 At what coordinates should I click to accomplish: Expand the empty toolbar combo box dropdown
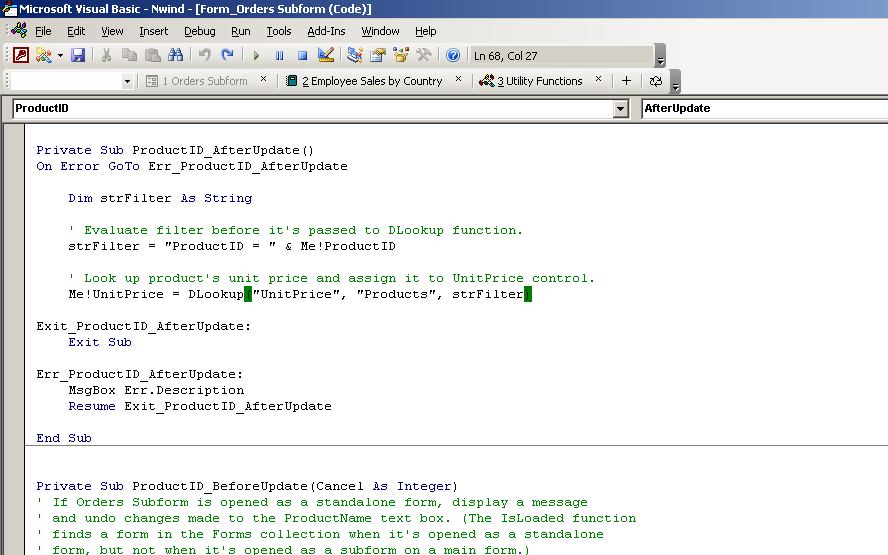pos(127,81)
